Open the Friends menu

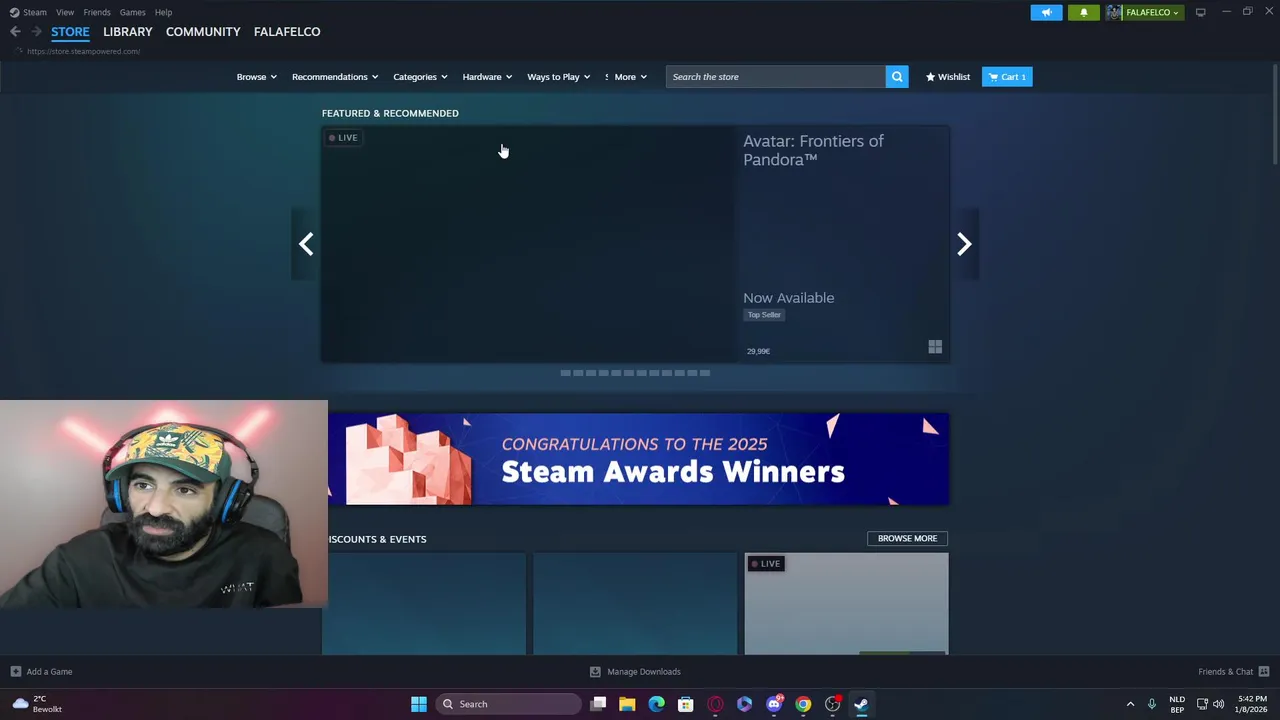coord(97,12)
